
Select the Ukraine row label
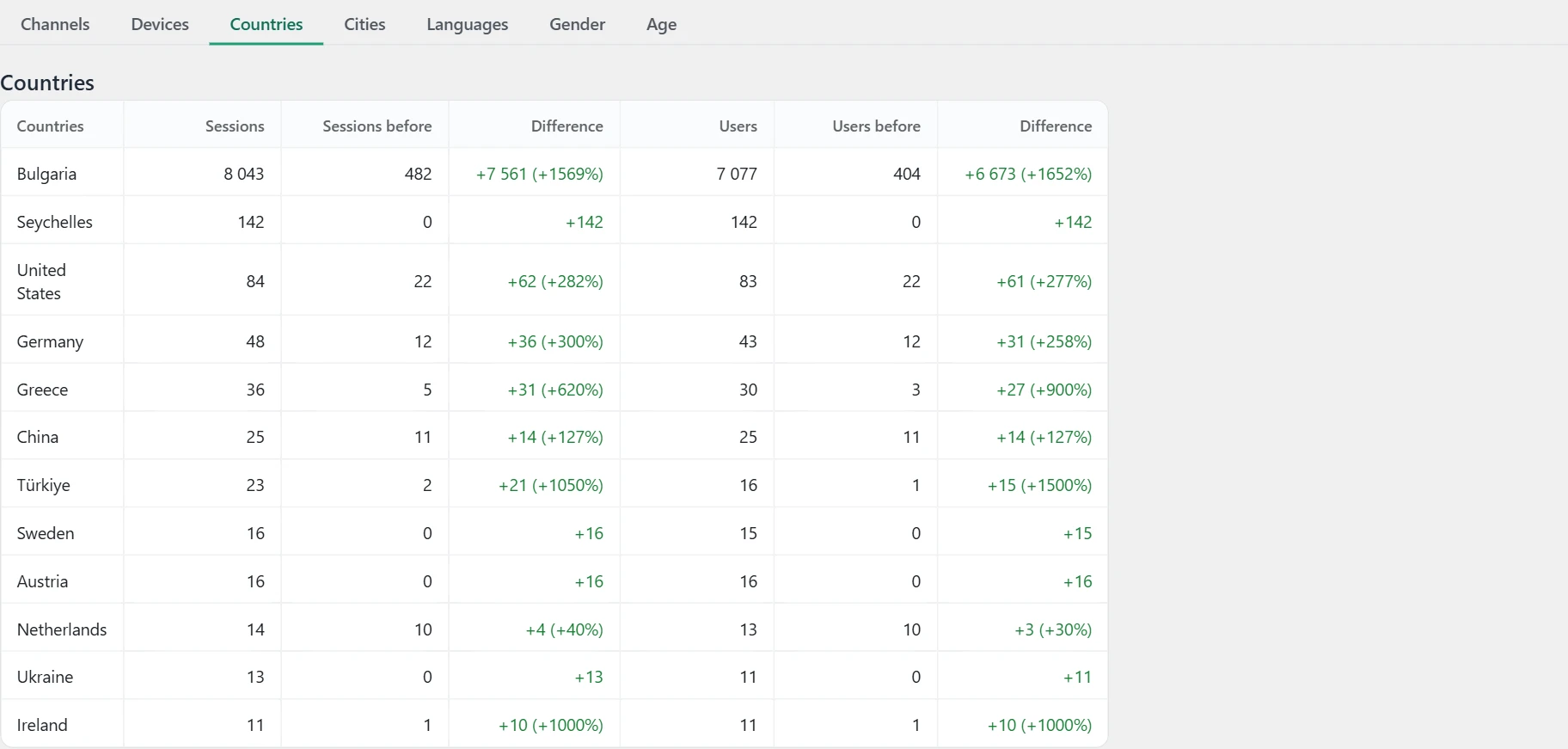click(45, 677)
